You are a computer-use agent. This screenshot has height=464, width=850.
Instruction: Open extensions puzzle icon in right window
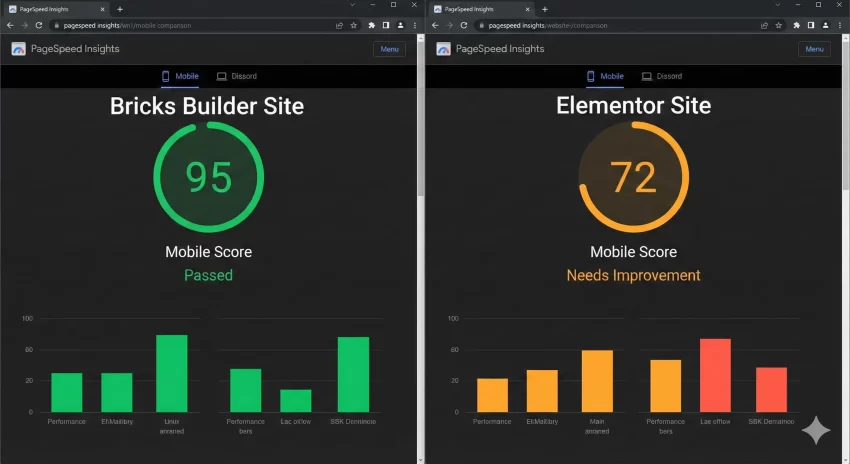point(796,25)
